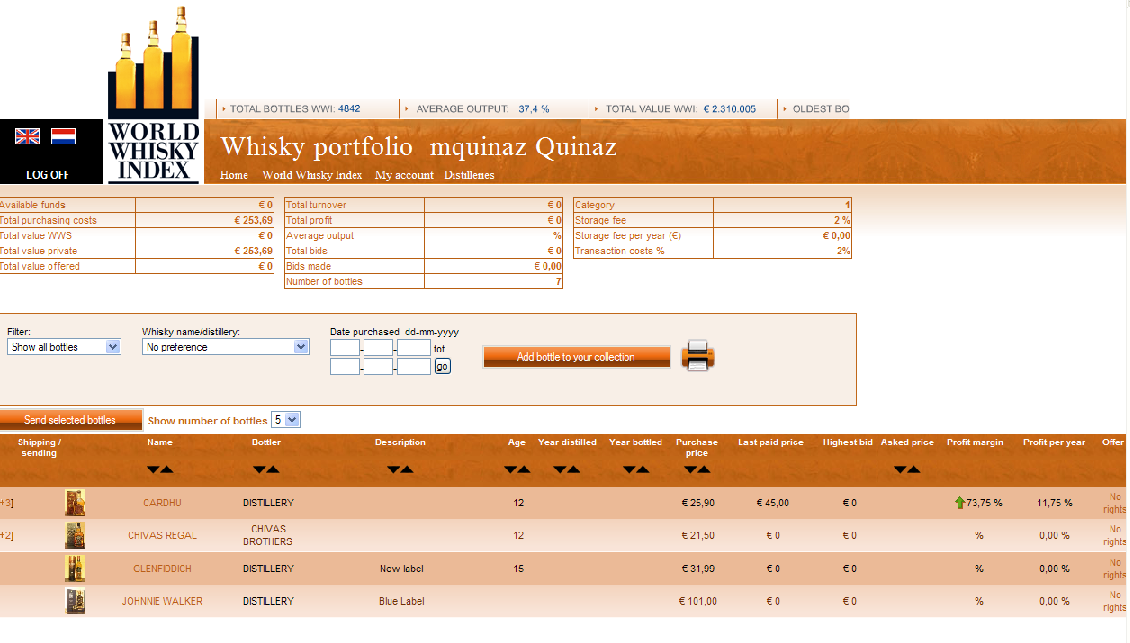Click Send selected bottles button

(70, 420)
